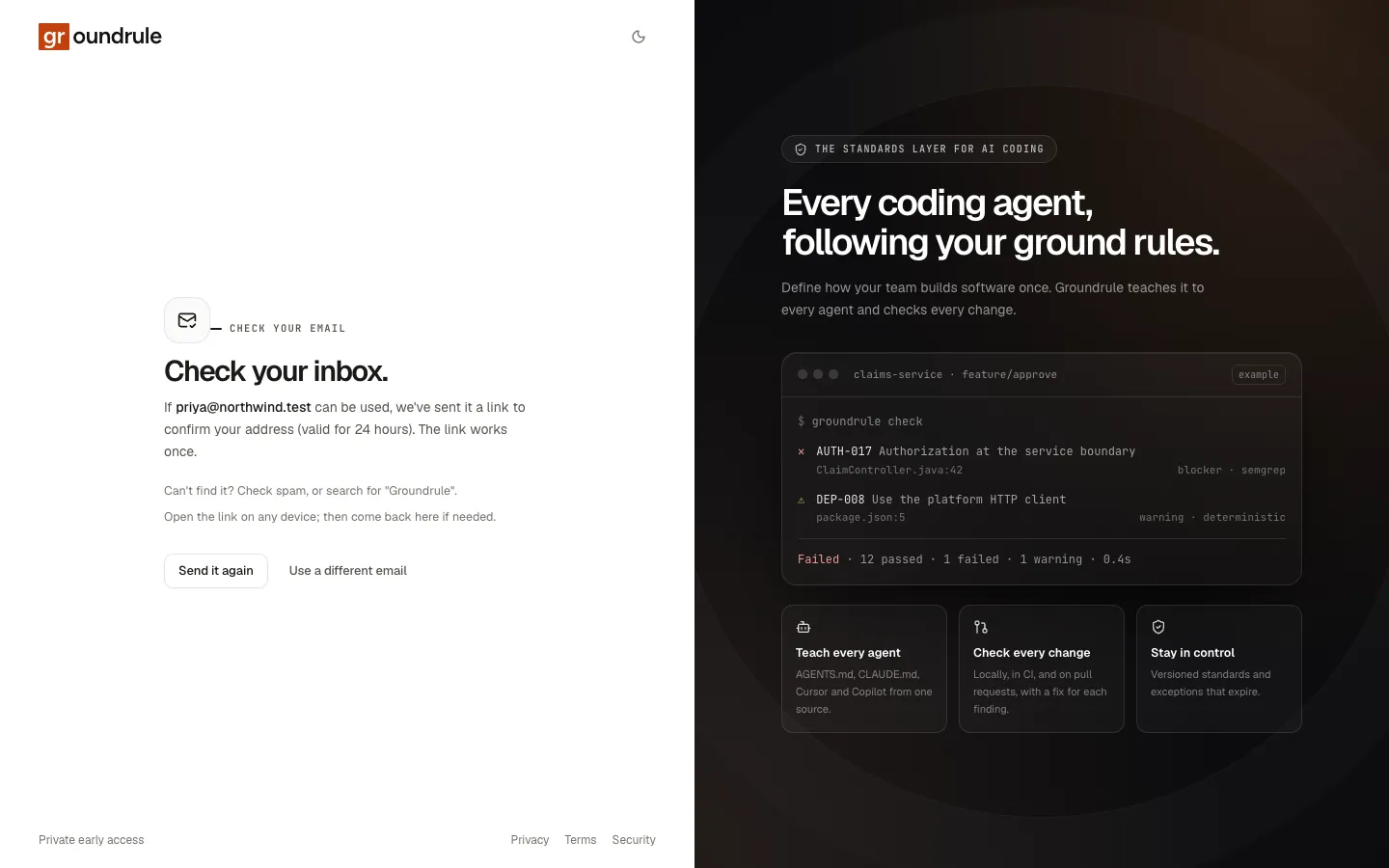Click the pull request icon on Check every change
Screen dimensions: 1389x868
pyautogui.click(x=981, y=627)
